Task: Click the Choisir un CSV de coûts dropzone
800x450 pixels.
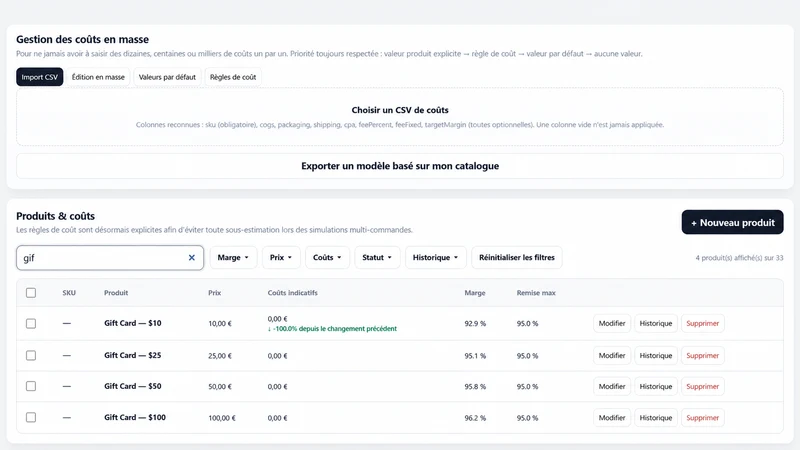Action: 400,117
